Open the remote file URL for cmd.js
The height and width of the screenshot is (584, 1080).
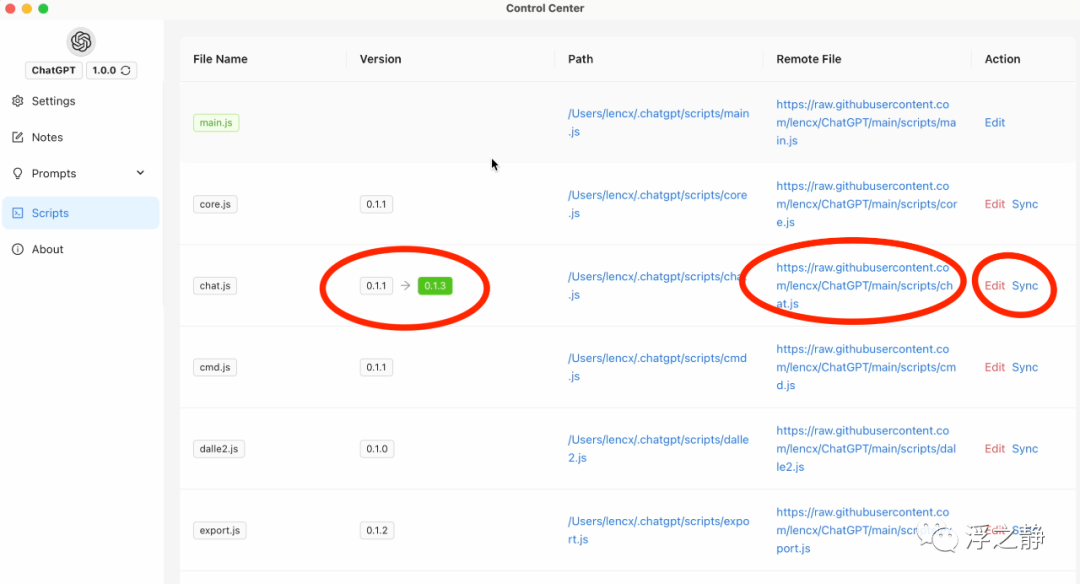866,367
